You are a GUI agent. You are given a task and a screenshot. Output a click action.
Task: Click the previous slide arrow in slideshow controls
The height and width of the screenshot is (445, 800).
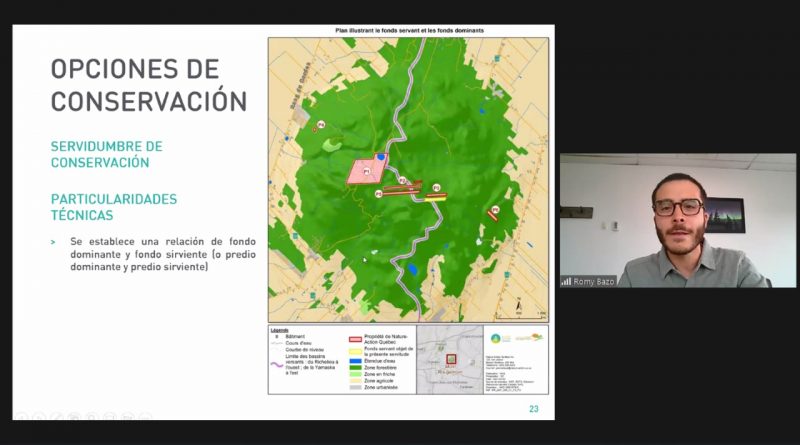tap(19, 416)
